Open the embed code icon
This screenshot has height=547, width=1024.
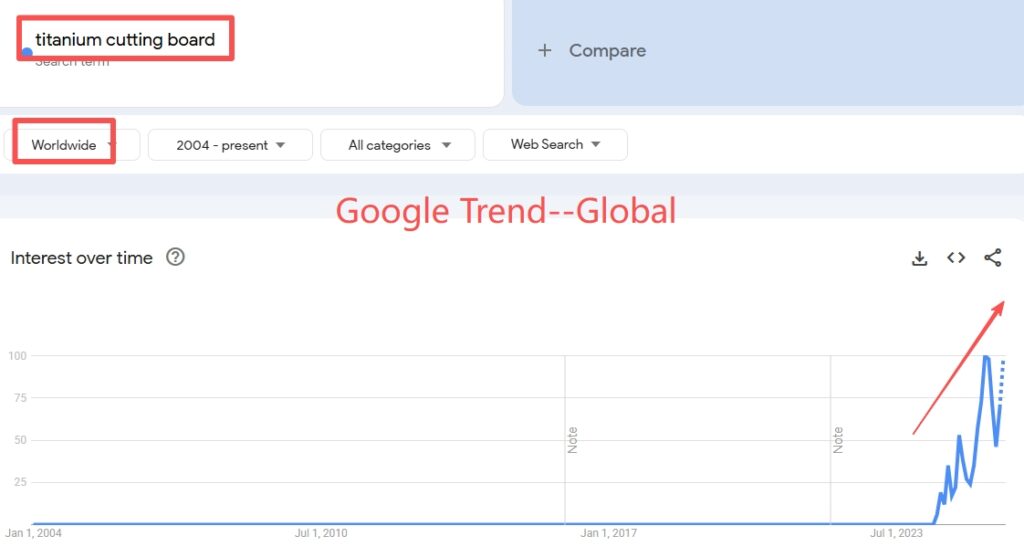[x=956, y=258]
